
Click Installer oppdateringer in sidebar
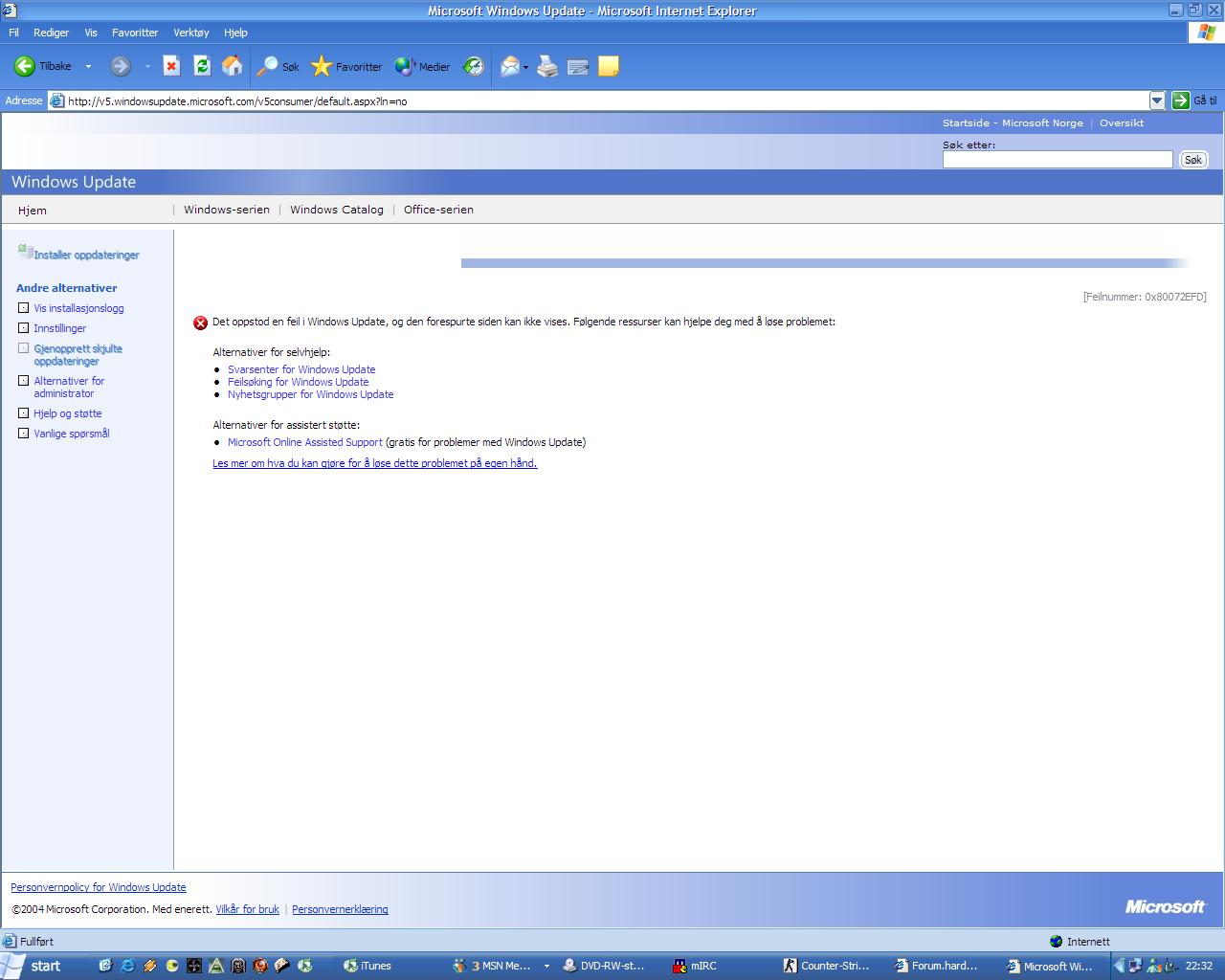[78, 254]
